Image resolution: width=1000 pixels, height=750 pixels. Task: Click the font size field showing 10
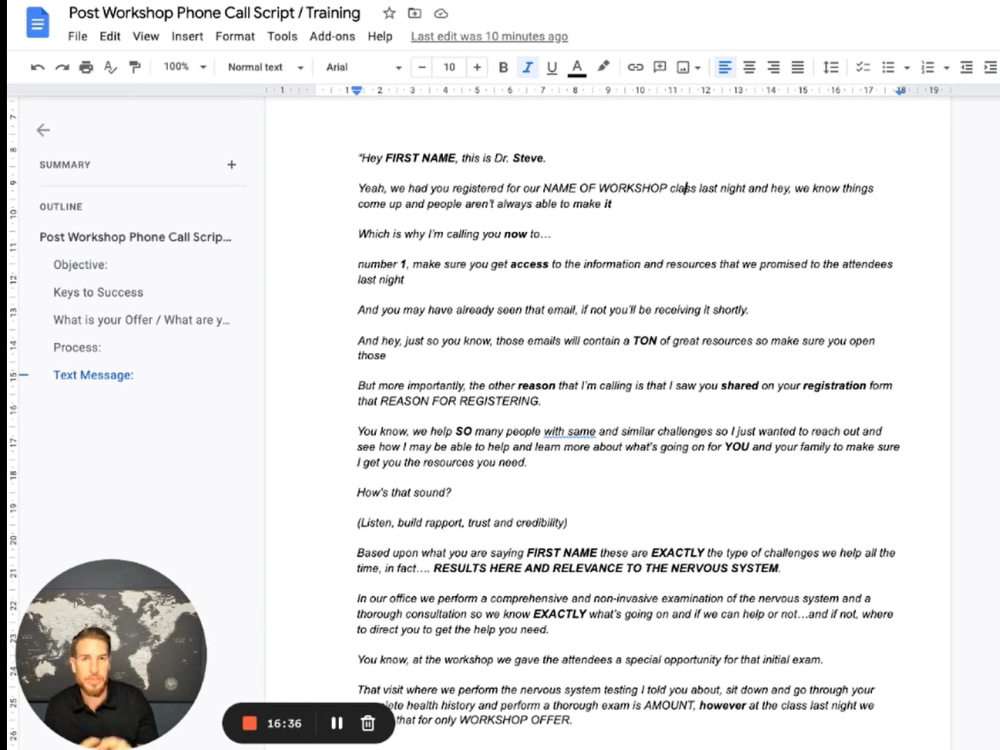(450, 67)
